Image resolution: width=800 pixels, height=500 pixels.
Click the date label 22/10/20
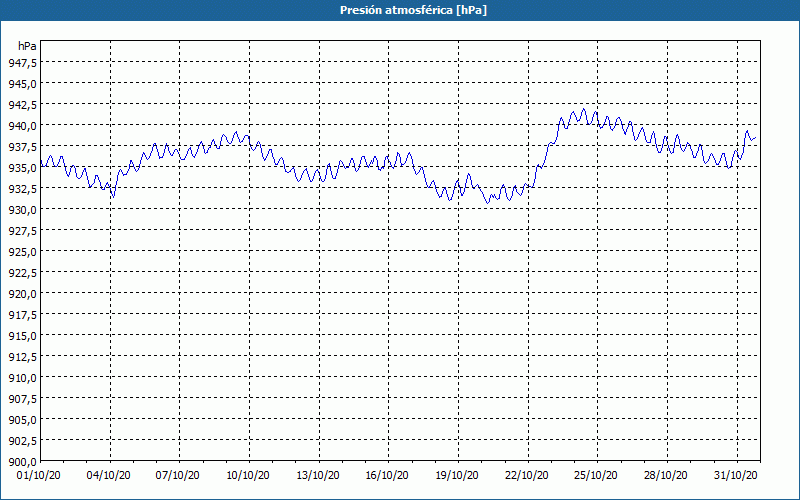tap(527, 476)
